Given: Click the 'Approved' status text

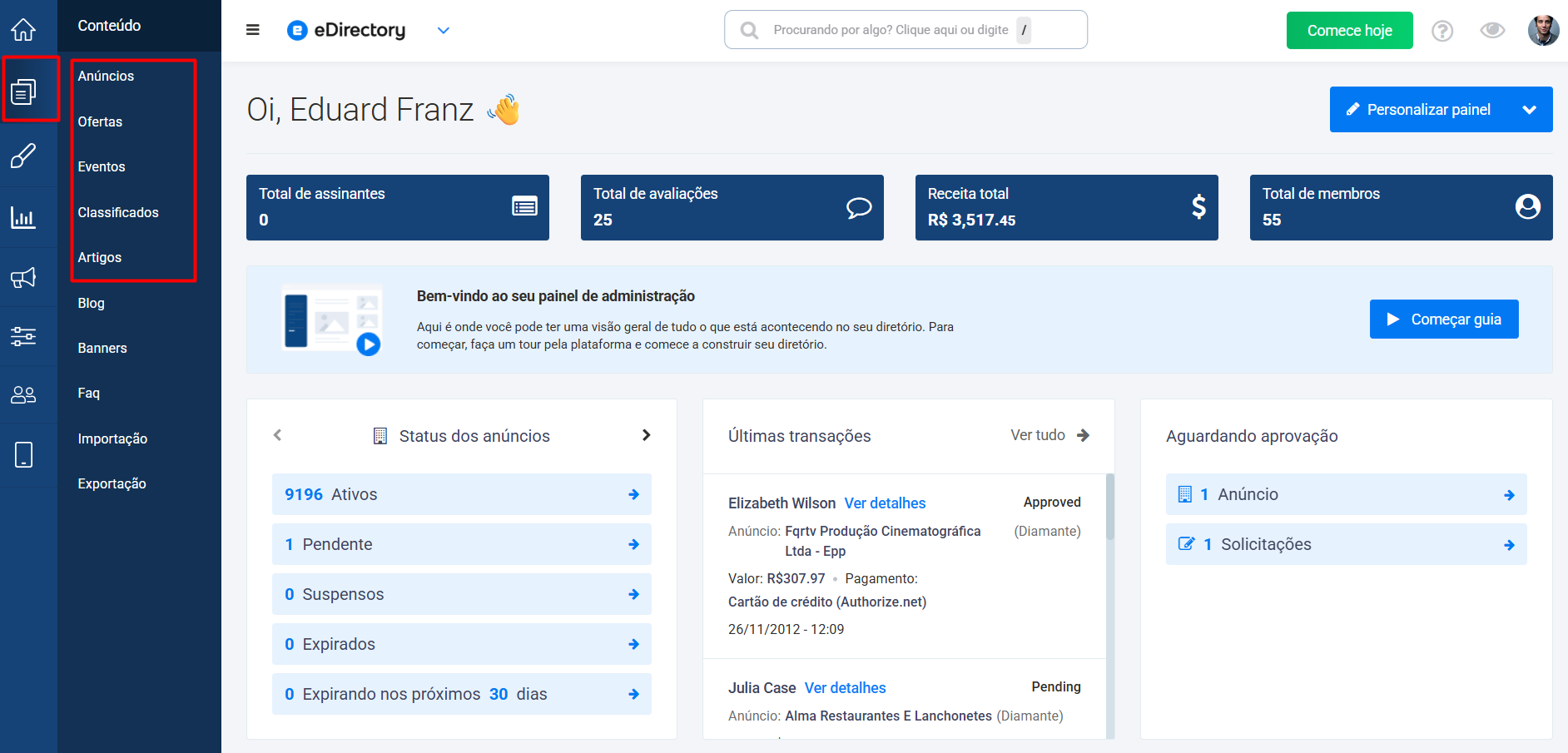Looking at the screenshot, I should pos(1052,503).
